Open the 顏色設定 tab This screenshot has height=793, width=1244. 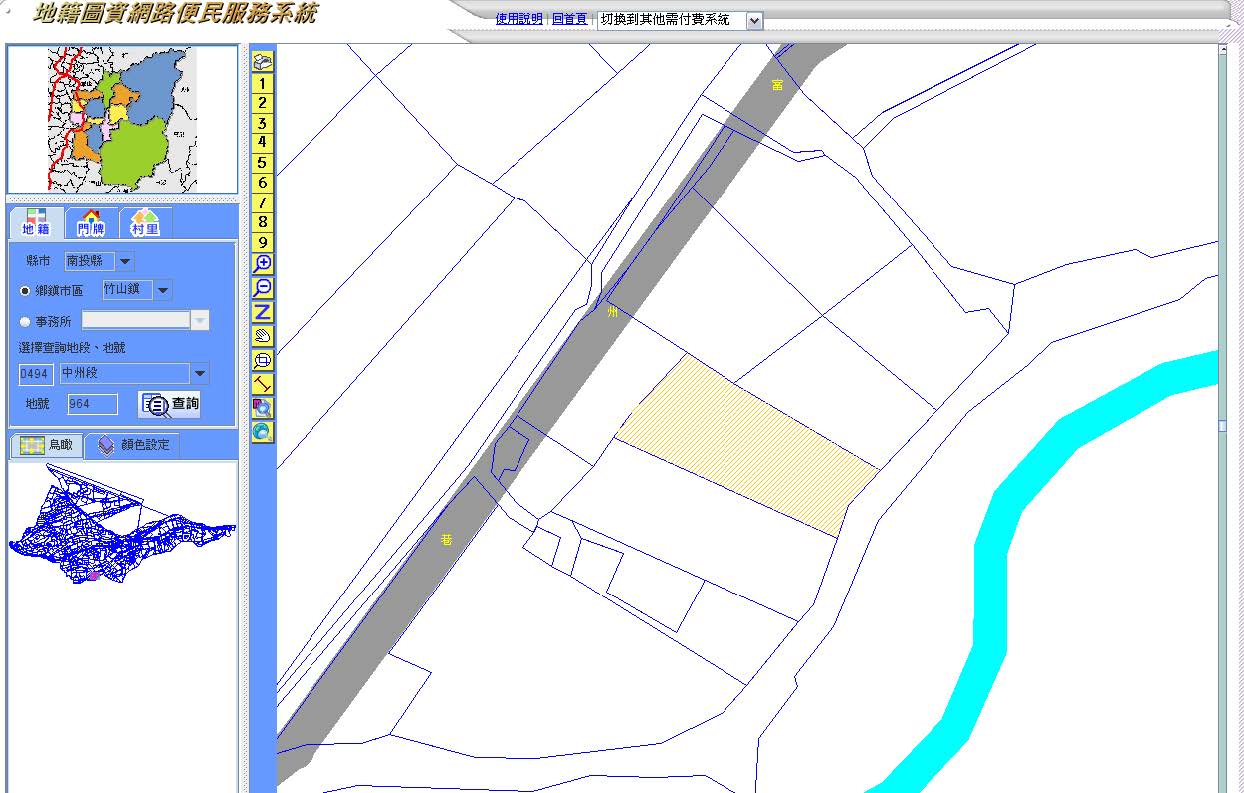coord(133,445)
